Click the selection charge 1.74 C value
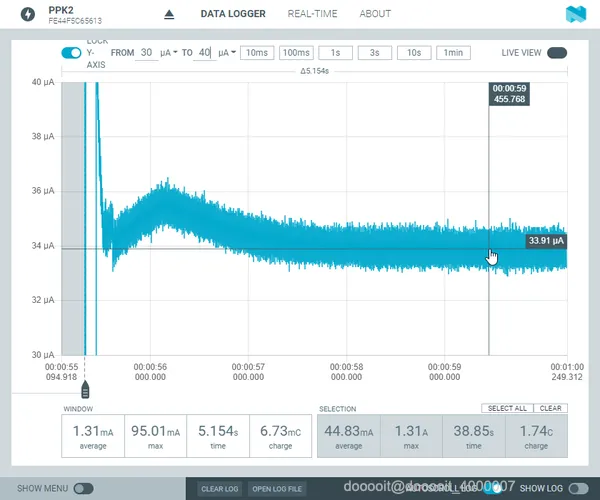 pyautogui.click(x=536, y=431)
